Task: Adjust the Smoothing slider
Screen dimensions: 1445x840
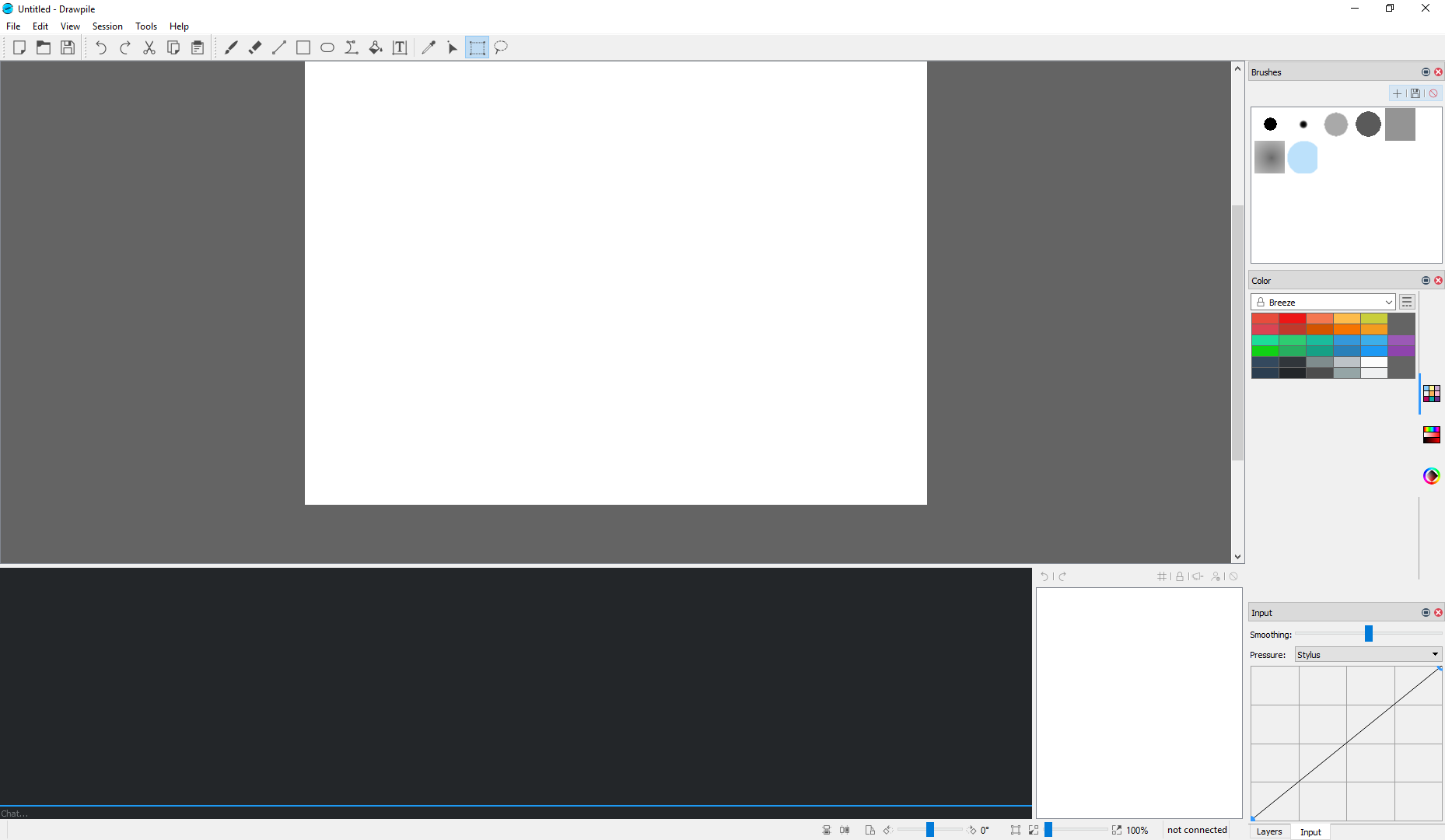Action: (1368, 634)
